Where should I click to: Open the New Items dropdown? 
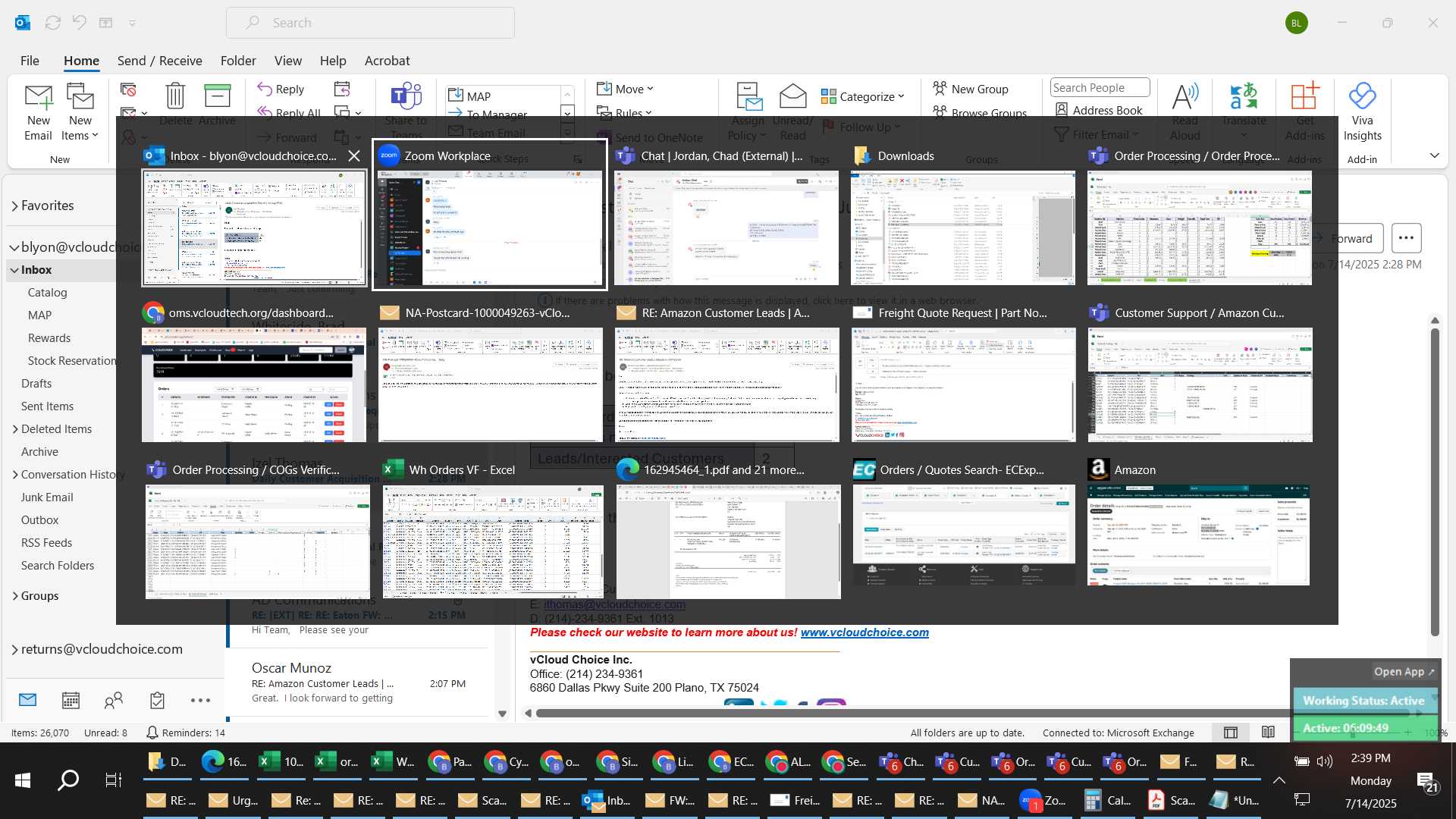tap(80, 112)
